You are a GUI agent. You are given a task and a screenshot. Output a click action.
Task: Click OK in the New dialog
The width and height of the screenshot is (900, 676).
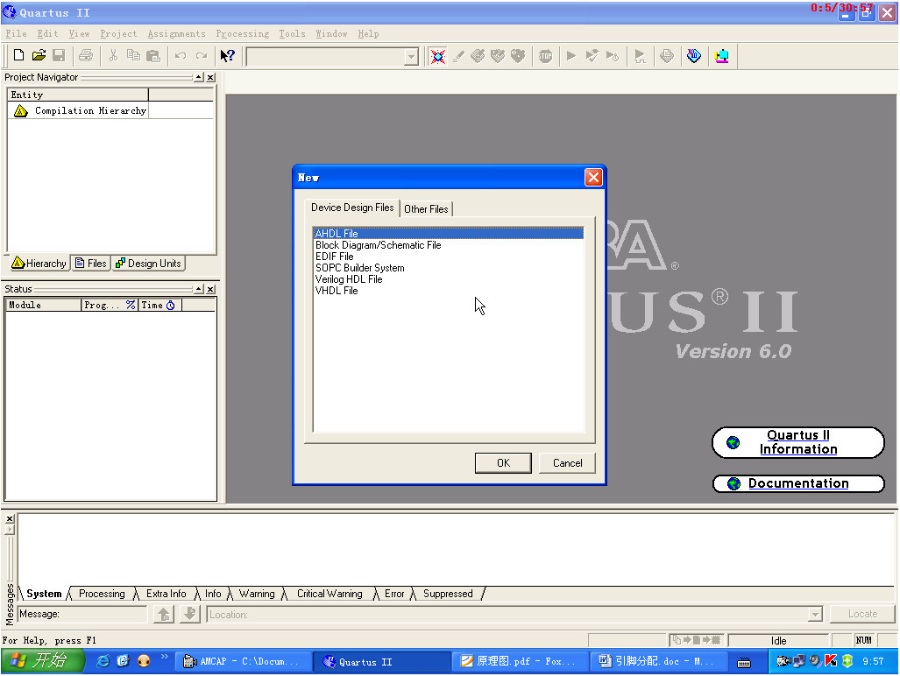[x=503, y=463]
